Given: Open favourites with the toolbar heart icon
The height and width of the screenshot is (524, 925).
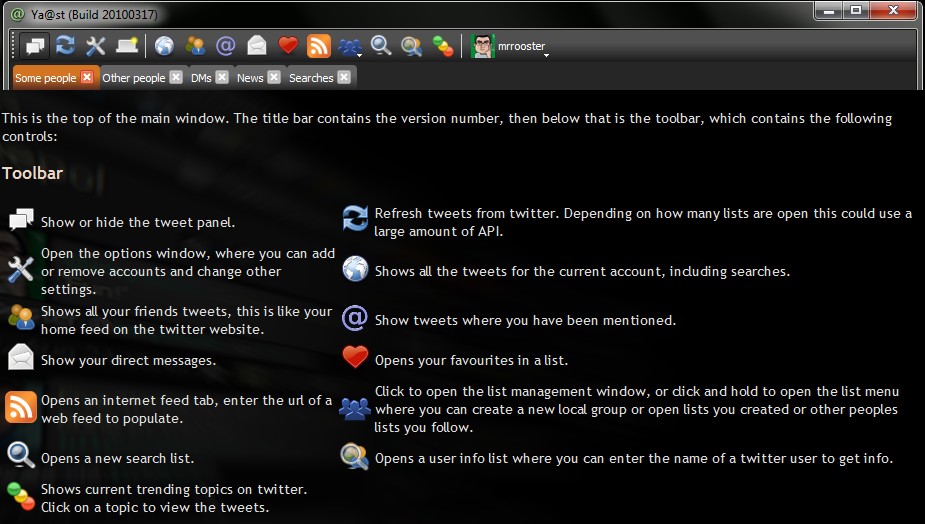Looking at the screenshot, I should (288, 45).
